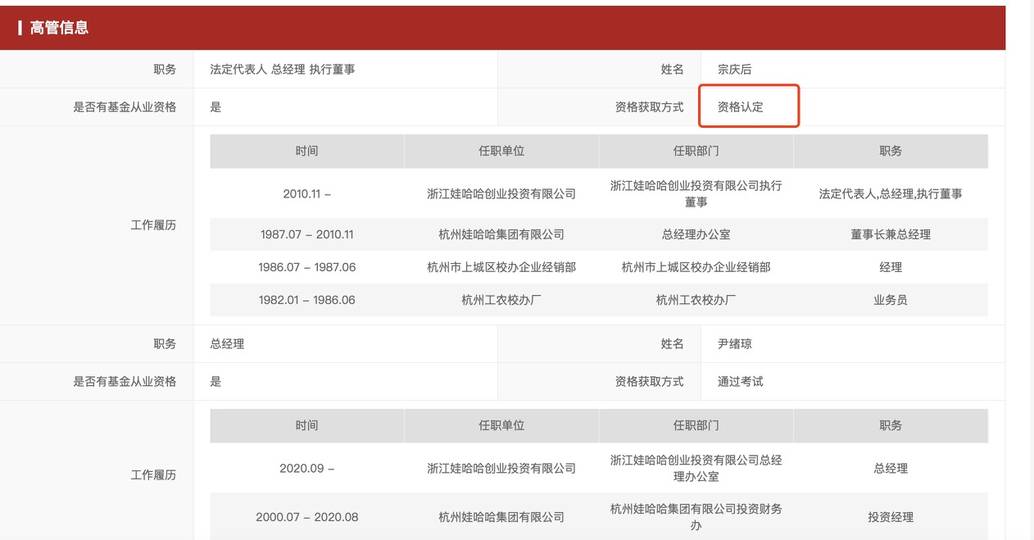Screen dimensions: 1034x540
Task: Click the 业务员 position cell
Action: point(890,300)
